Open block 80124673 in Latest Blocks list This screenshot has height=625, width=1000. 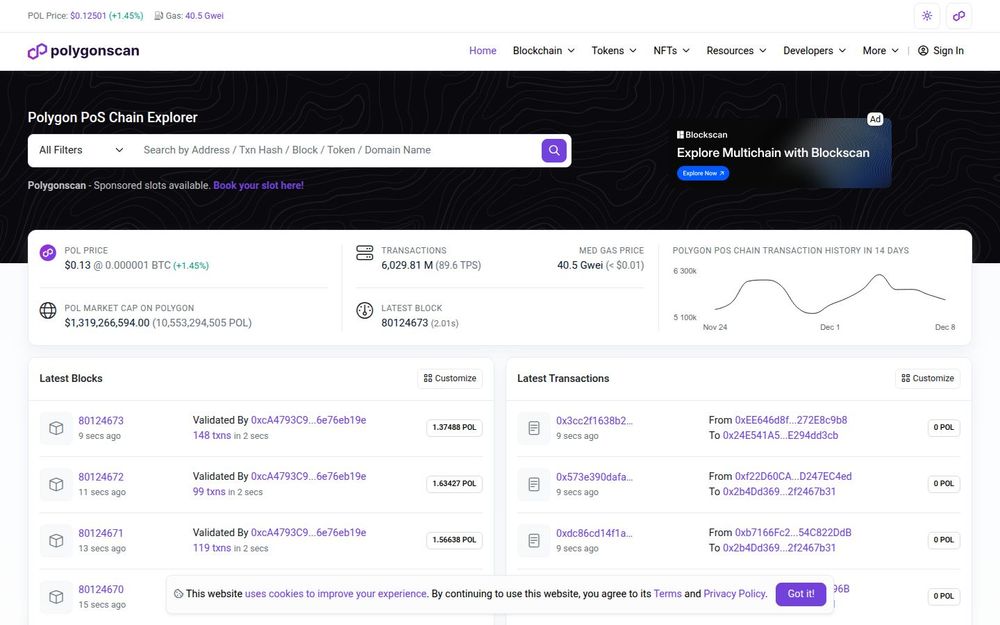click(101, 421)
